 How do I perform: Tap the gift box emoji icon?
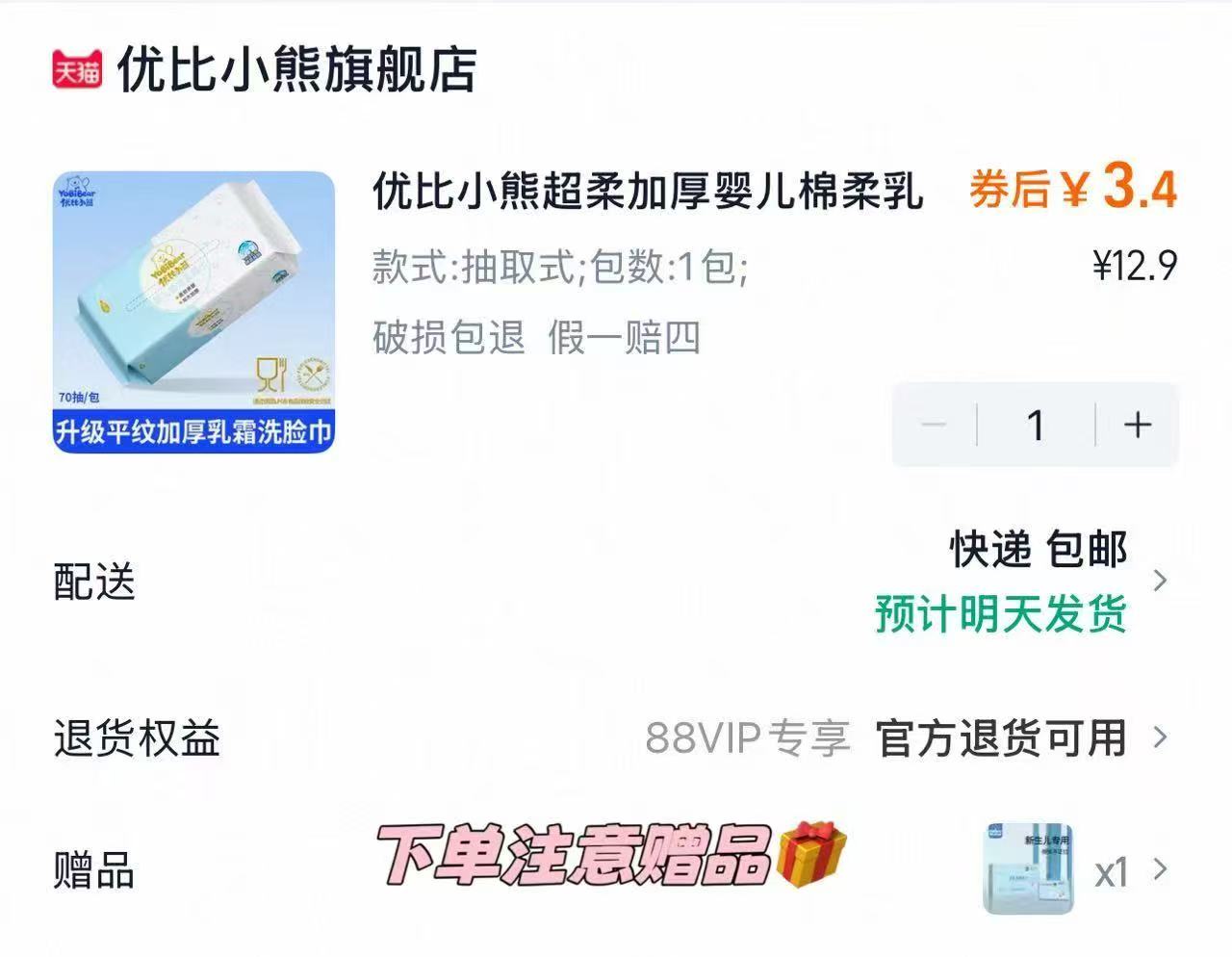coord(810,854)
